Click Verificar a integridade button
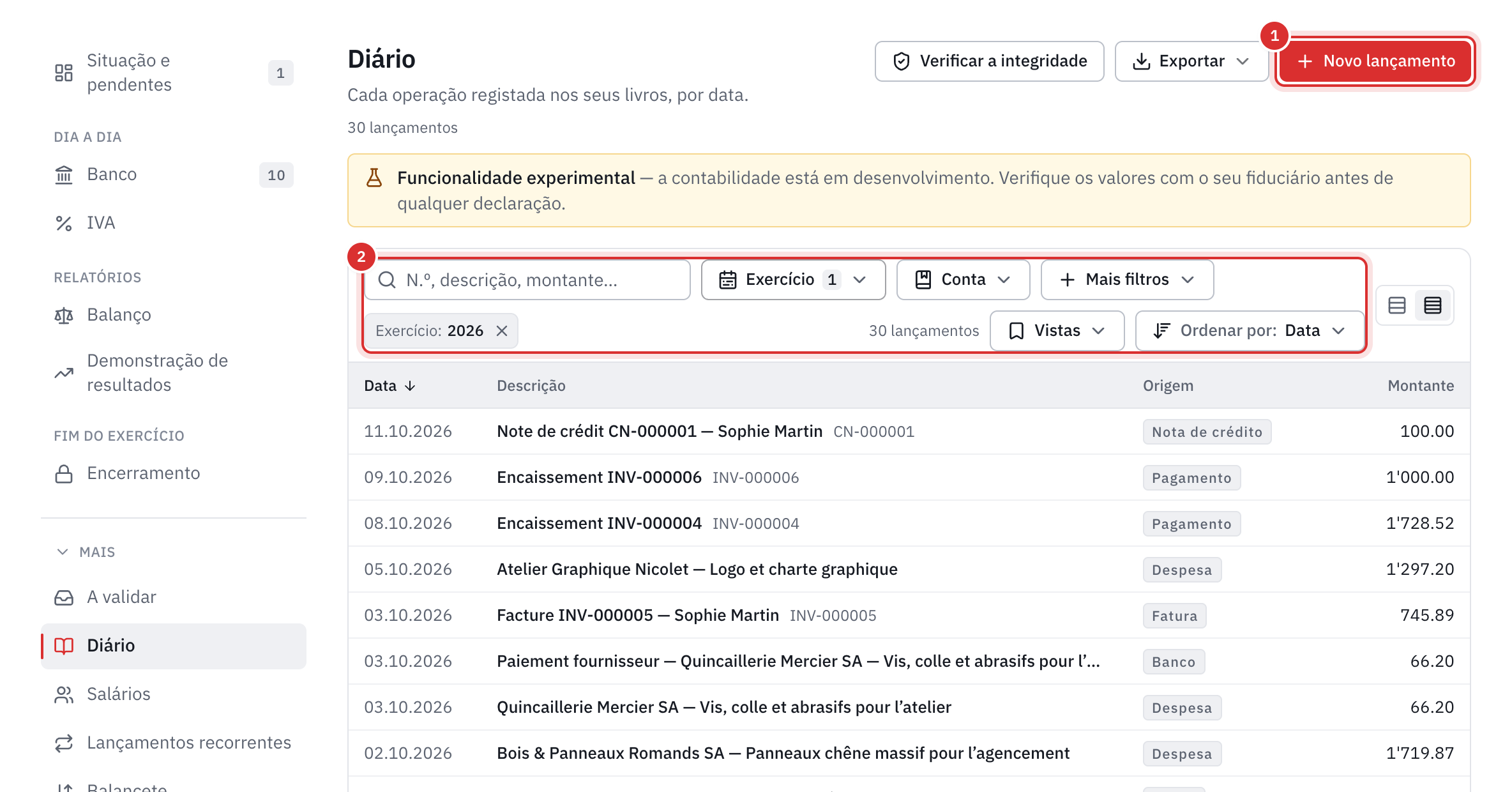This screenshot has height=792, width=1512. click(x=989, y=61)
